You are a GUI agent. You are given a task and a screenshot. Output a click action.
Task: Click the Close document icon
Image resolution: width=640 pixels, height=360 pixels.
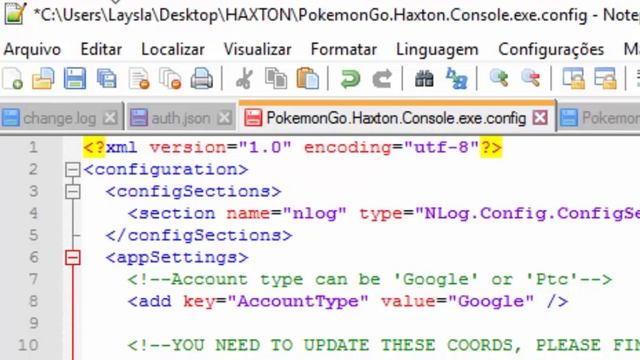(x=139, y=78)
